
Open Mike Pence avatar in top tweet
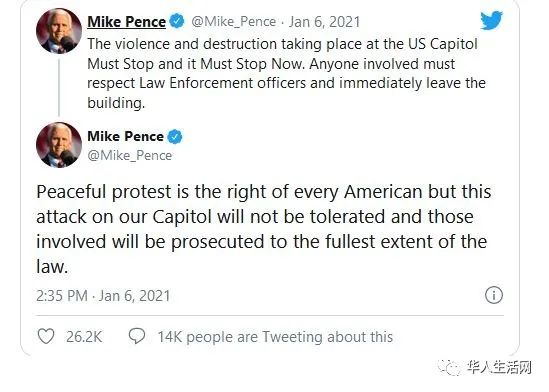pos(59,31)
